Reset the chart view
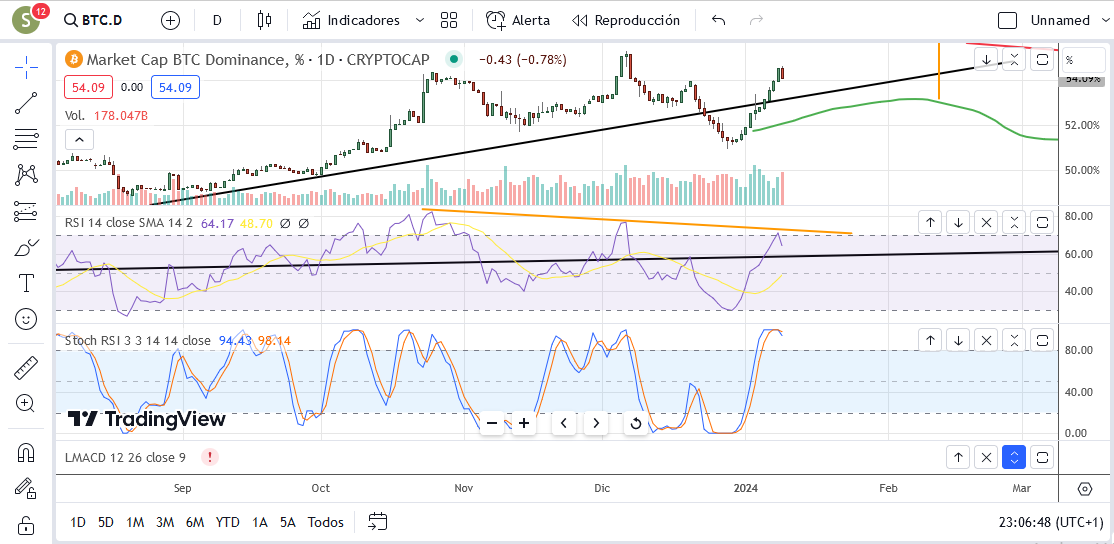Image resolution: width=1114 pixels, height=544 pixels. point(636,424)
